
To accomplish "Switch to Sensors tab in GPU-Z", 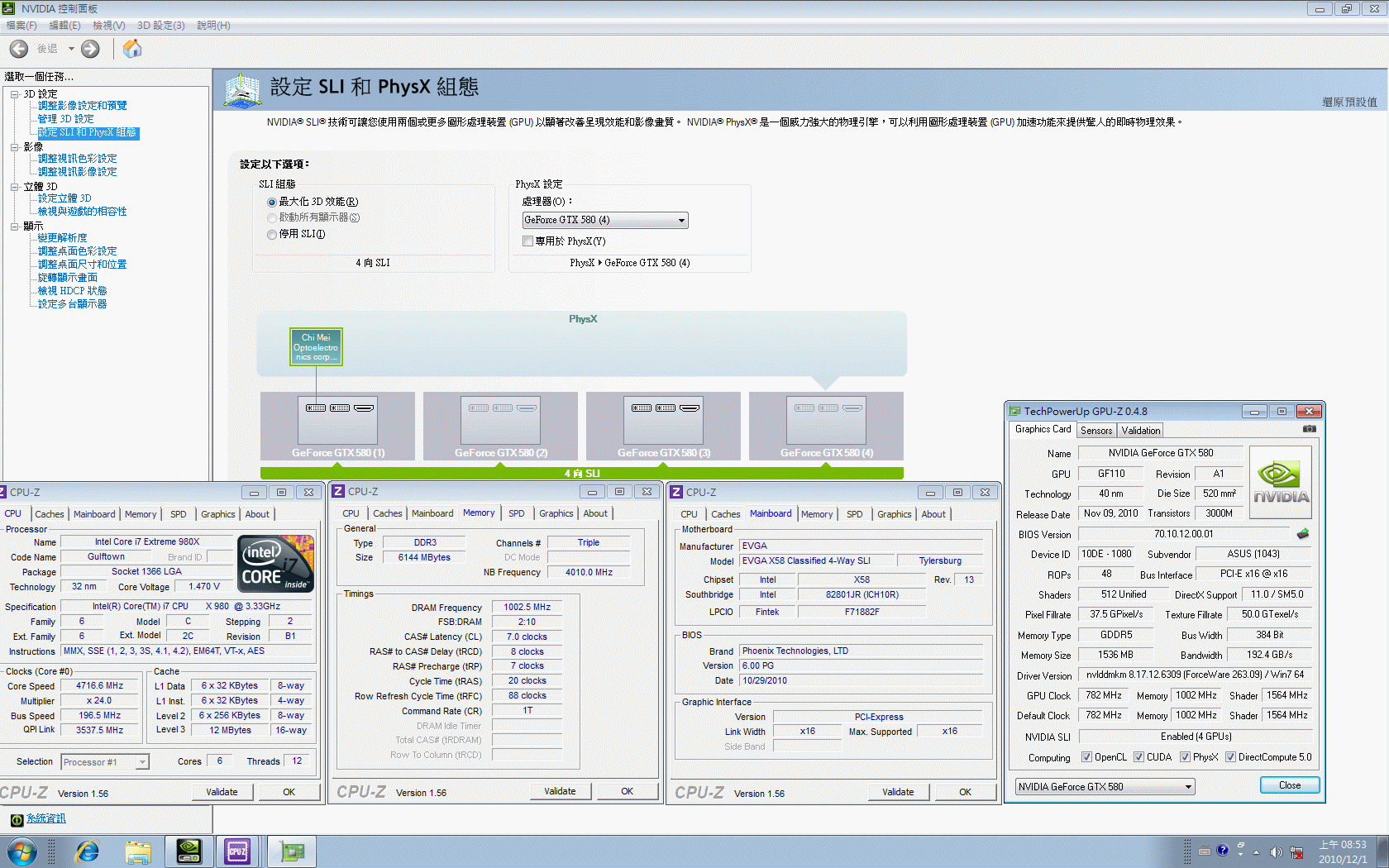I will pos(1096,431).
